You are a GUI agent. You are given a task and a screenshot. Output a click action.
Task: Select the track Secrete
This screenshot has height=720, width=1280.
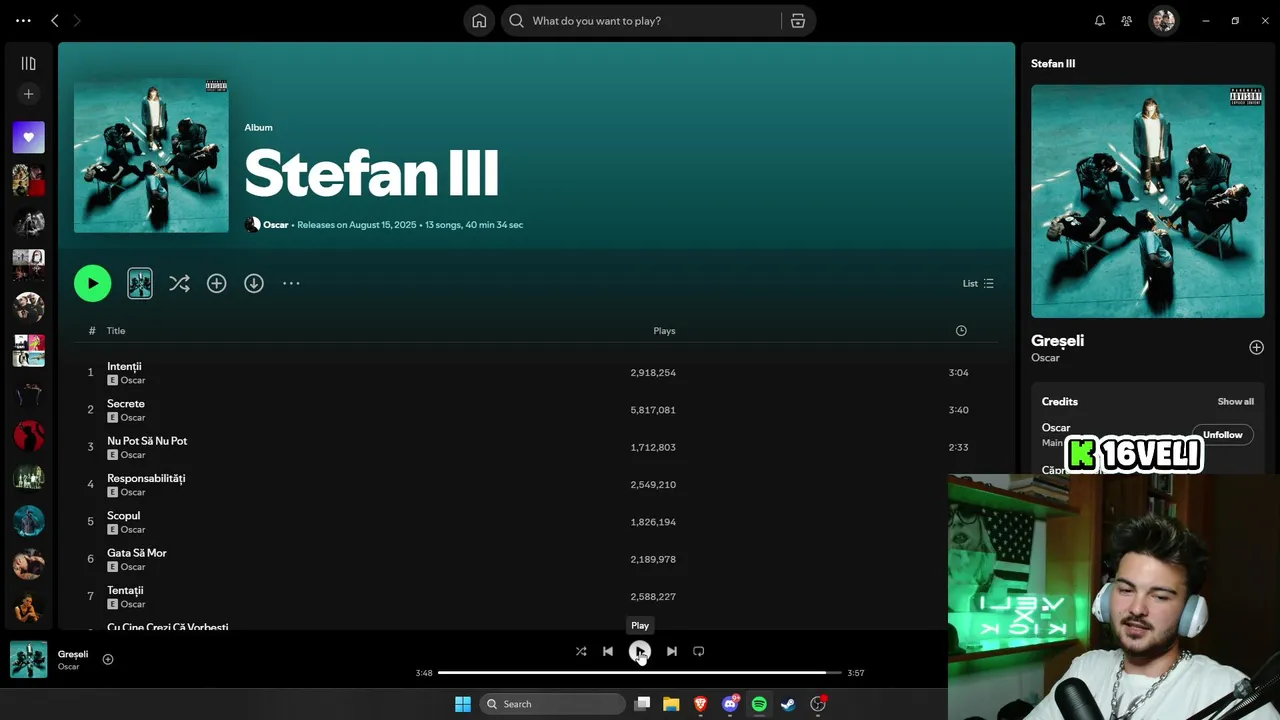tap(126, 404)
